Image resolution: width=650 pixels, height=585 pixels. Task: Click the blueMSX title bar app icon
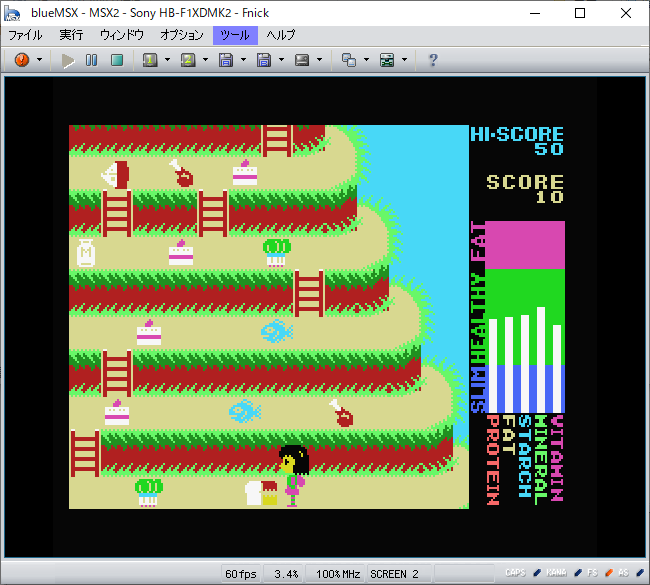click(12, 13)
